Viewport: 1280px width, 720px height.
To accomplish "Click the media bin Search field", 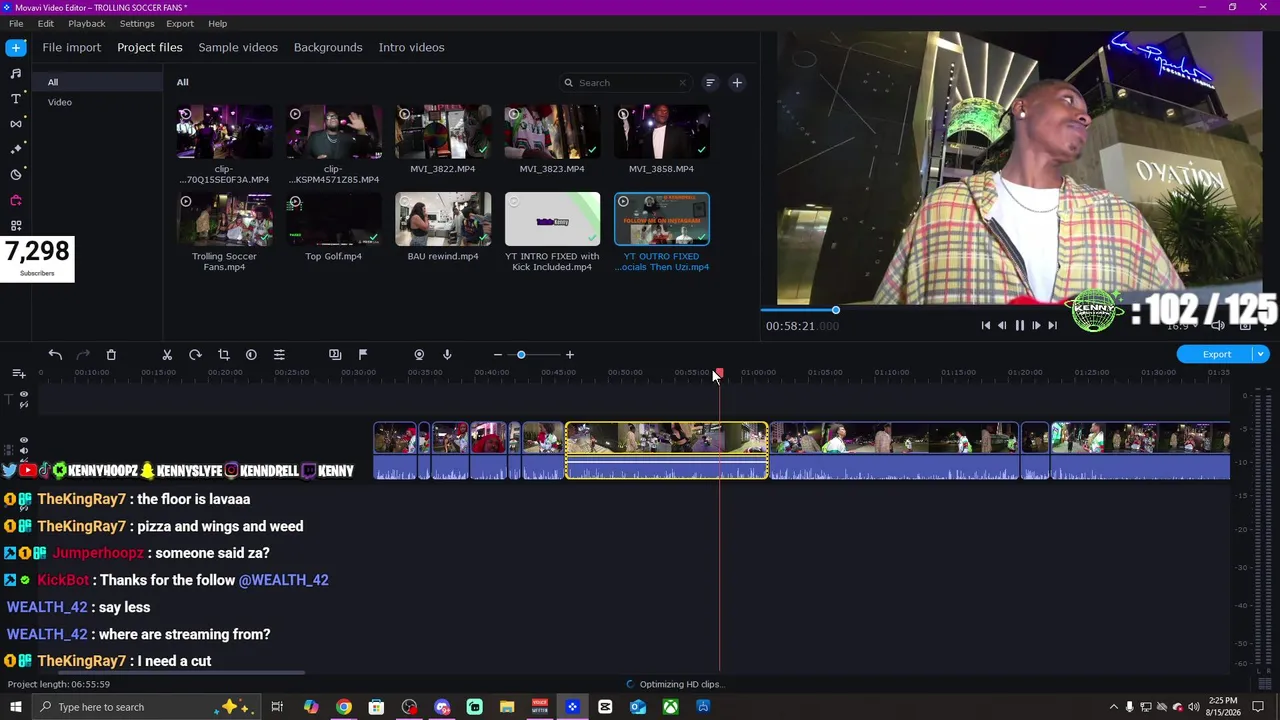I will tap(626, 83).
